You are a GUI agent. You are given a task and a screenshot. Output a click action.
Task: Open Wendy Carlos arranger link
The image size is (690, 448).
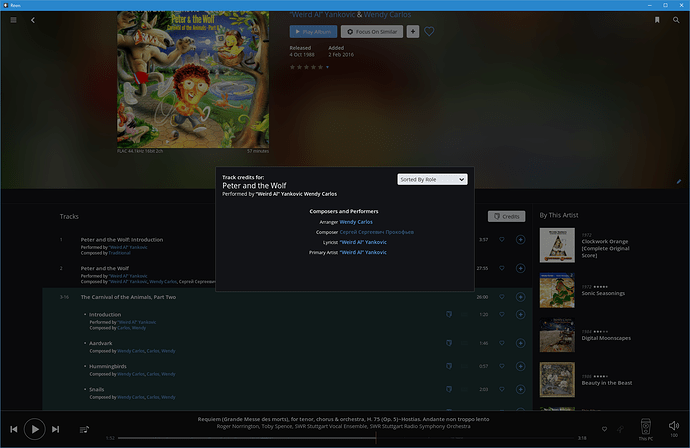pyautogui.click(x=356, y=222)
